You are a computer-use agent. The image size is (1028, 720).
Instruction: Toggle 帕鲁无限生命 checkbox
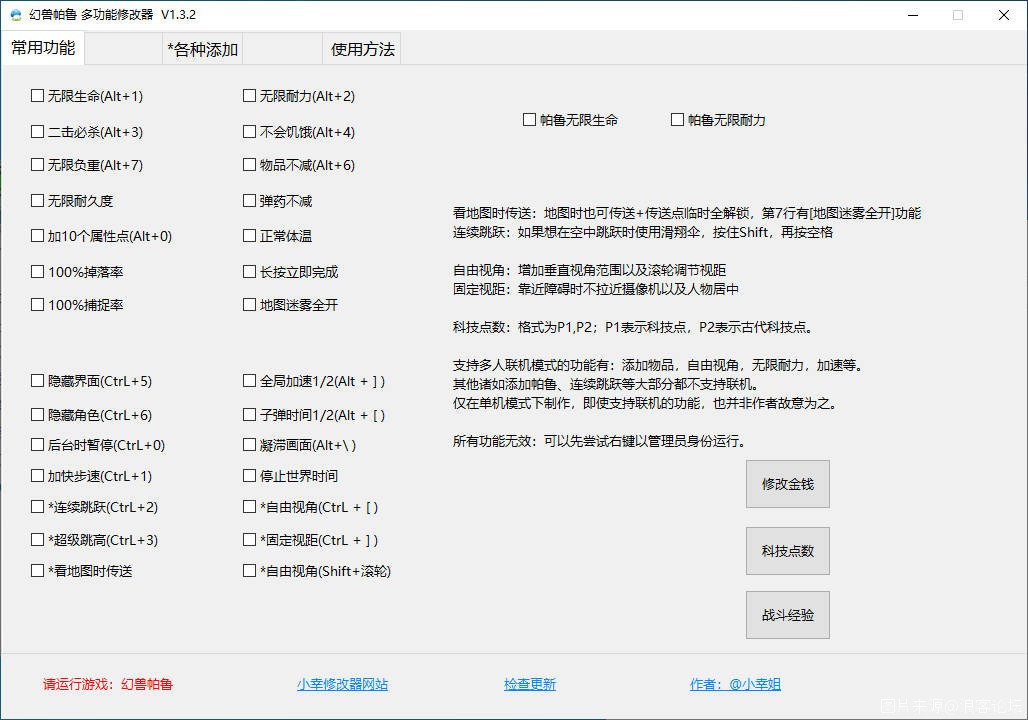pos(530,120)
